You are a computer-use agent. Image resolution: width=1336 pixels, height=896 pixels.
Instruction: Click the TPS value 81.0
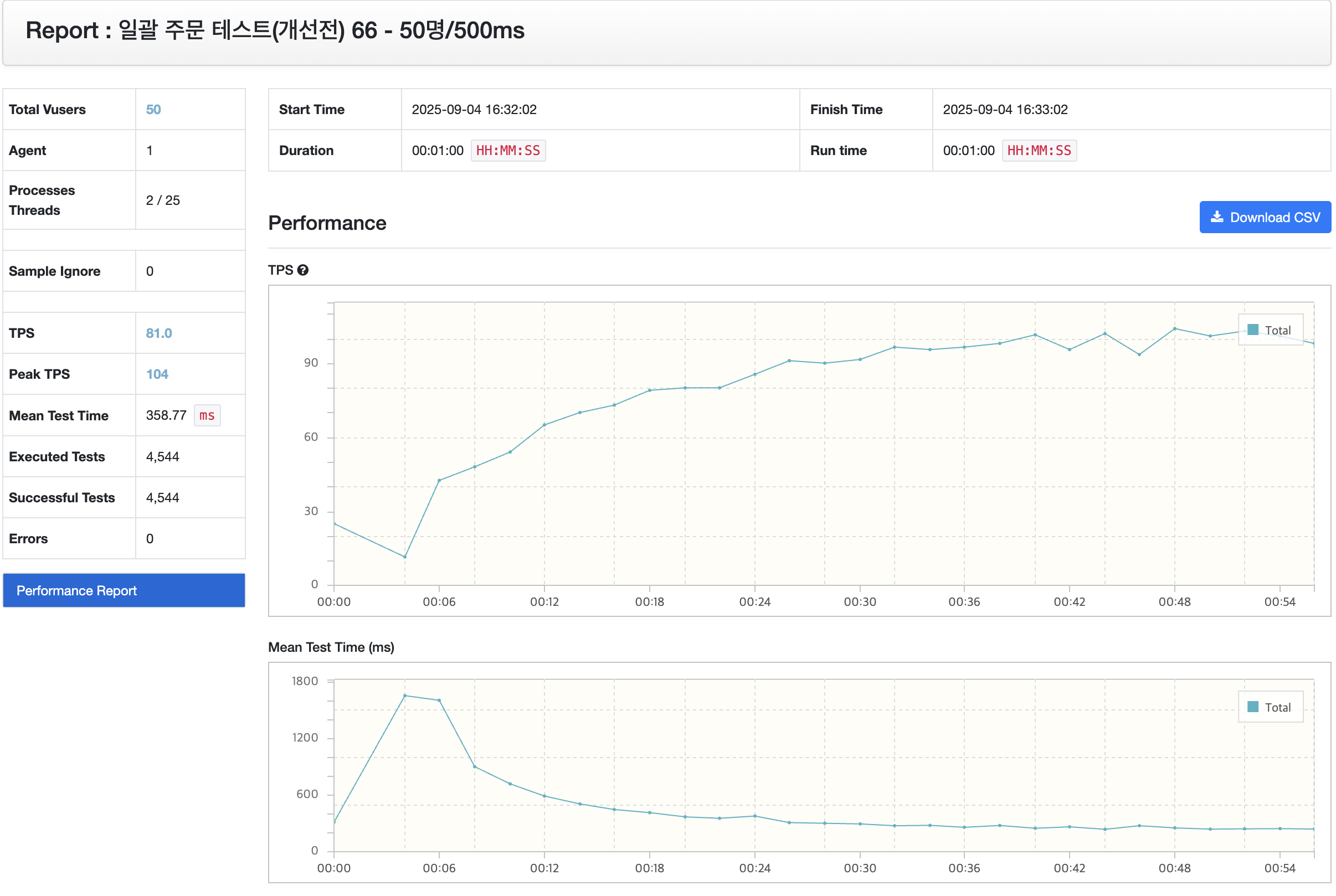point(159,333)
